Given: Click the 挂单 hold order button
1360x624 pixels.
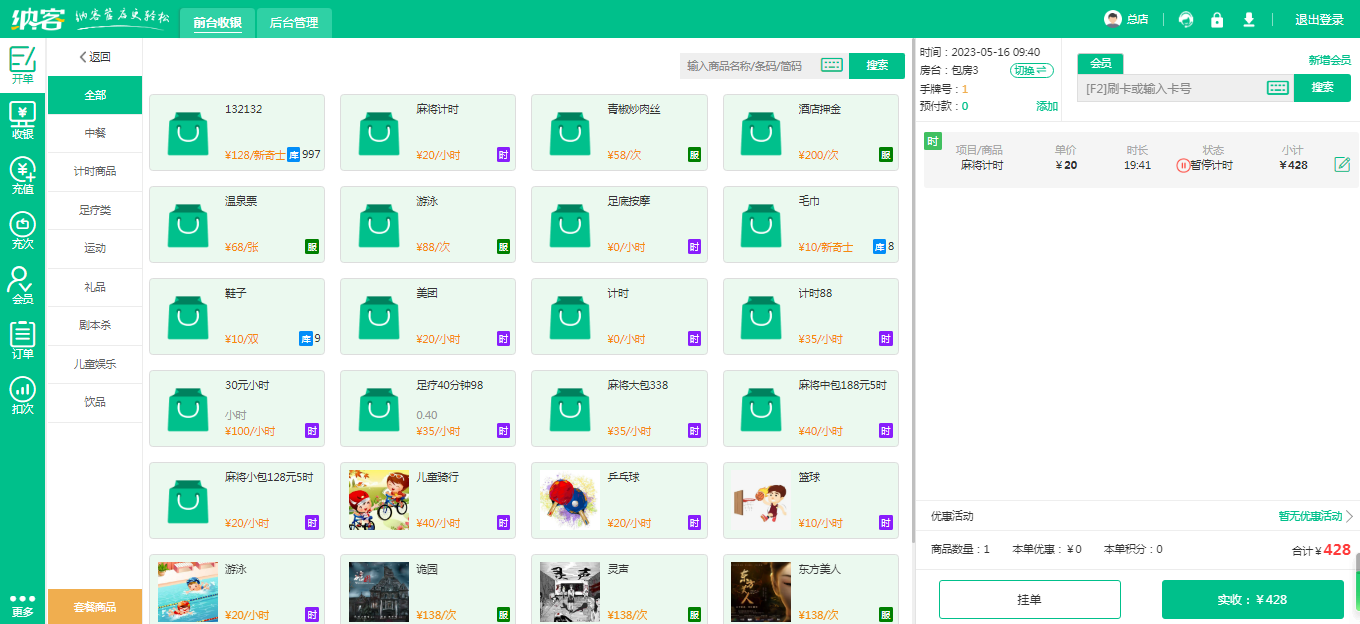Looking at the screenshot, I should tap(1029, 599).
